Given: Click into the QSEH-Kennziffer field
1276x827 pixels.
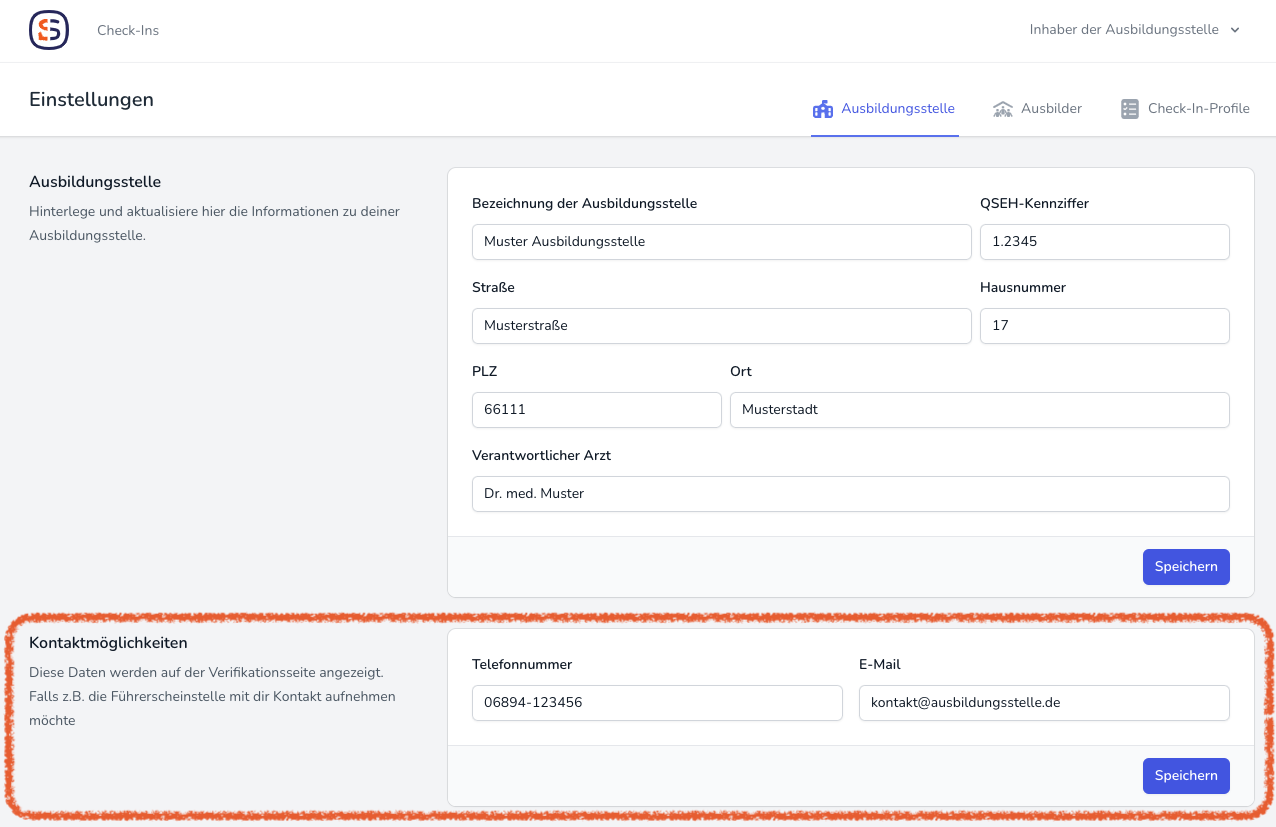Looking at the screenshot, I should tap(1104, 242).
